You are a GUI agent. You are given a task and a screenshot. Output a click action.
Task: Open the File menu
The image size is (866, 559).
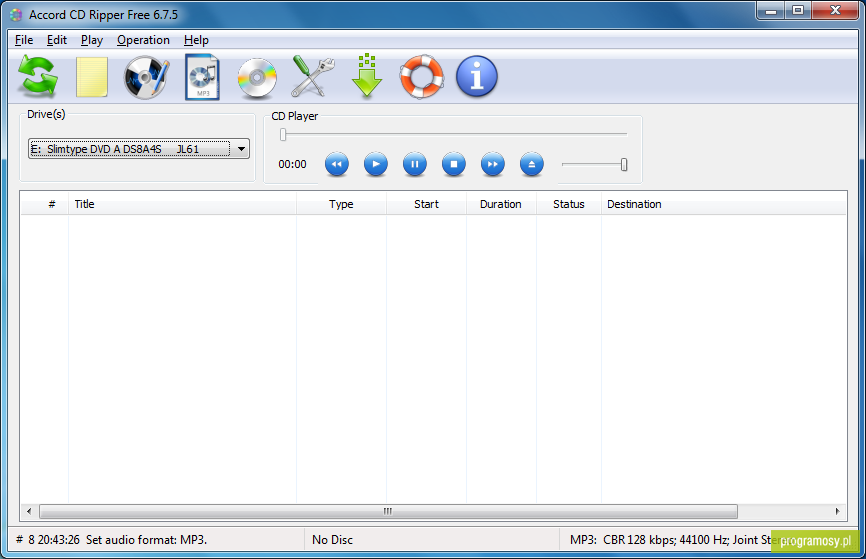pos(24,40)
